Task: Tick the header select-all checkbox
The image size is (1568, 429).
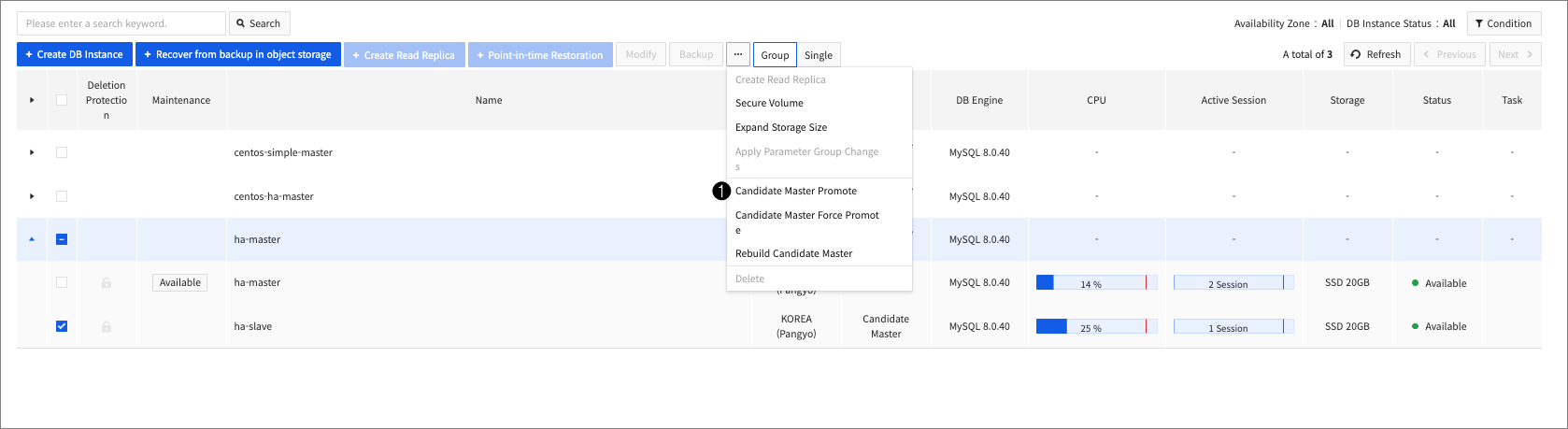Action: (x=62, y=100)
